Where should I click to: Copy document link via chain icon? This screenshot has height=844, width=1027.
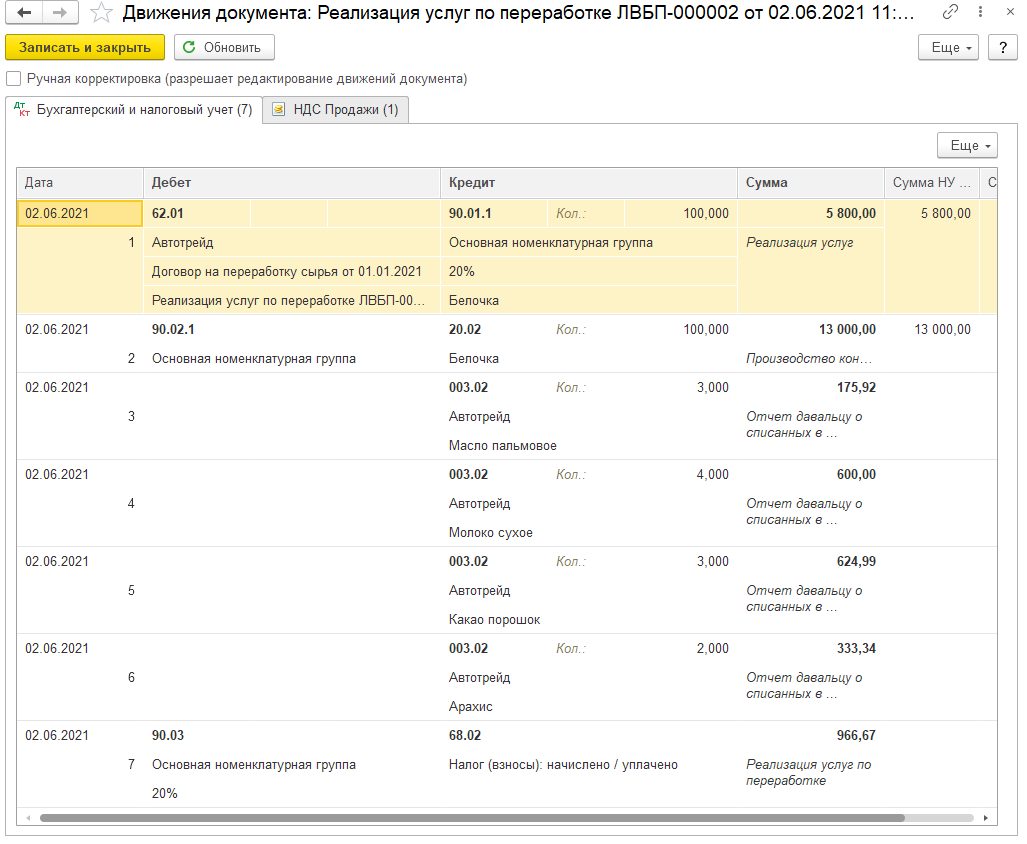pyautogui.click(x=950, y=12)
